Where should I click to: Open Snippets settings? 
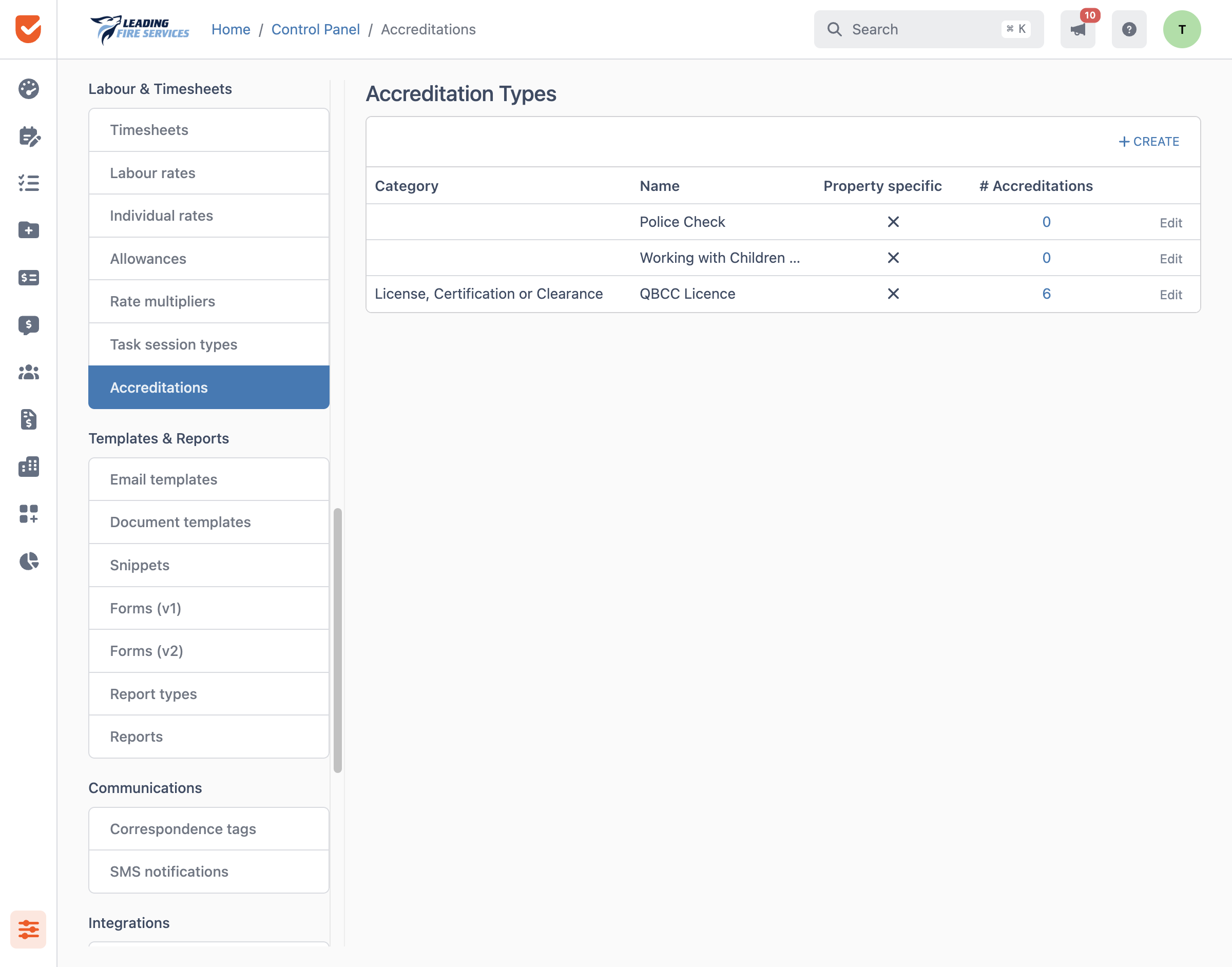209,565
